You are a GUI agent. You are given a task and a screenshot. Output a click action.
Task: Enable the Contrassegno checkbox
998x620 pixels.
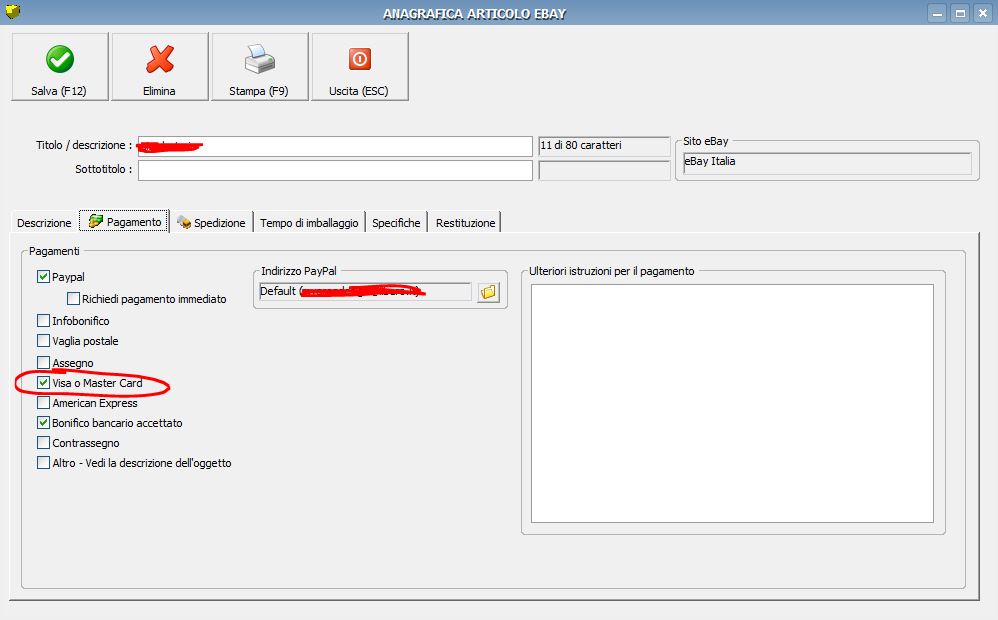[43, 442]
